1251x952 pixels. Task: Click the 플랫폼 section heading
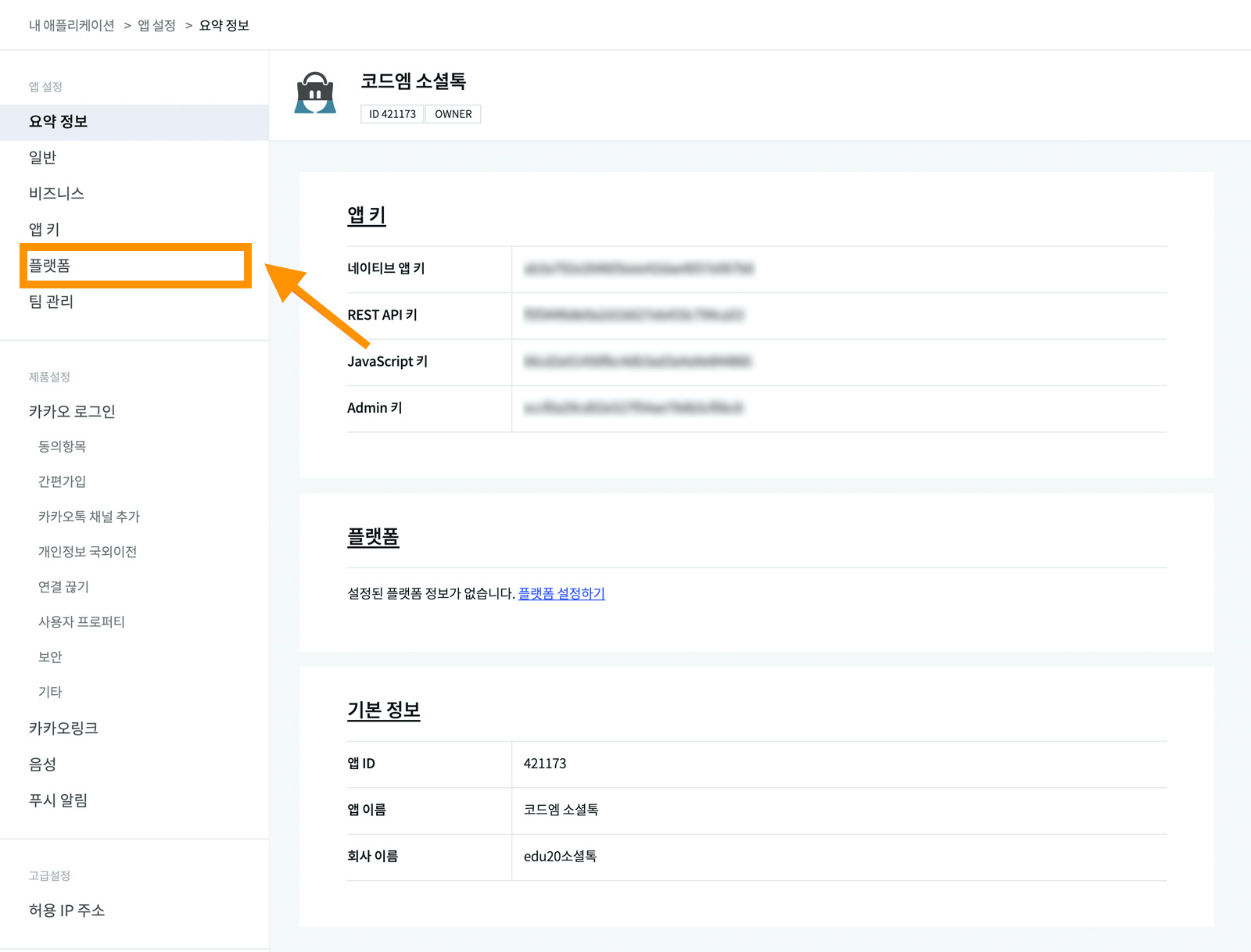pyautogui.click(x=373, y=537)
